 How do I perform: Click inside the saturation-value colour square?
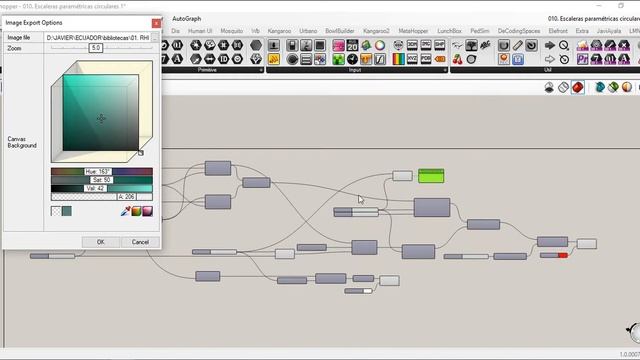pos(101,113)
